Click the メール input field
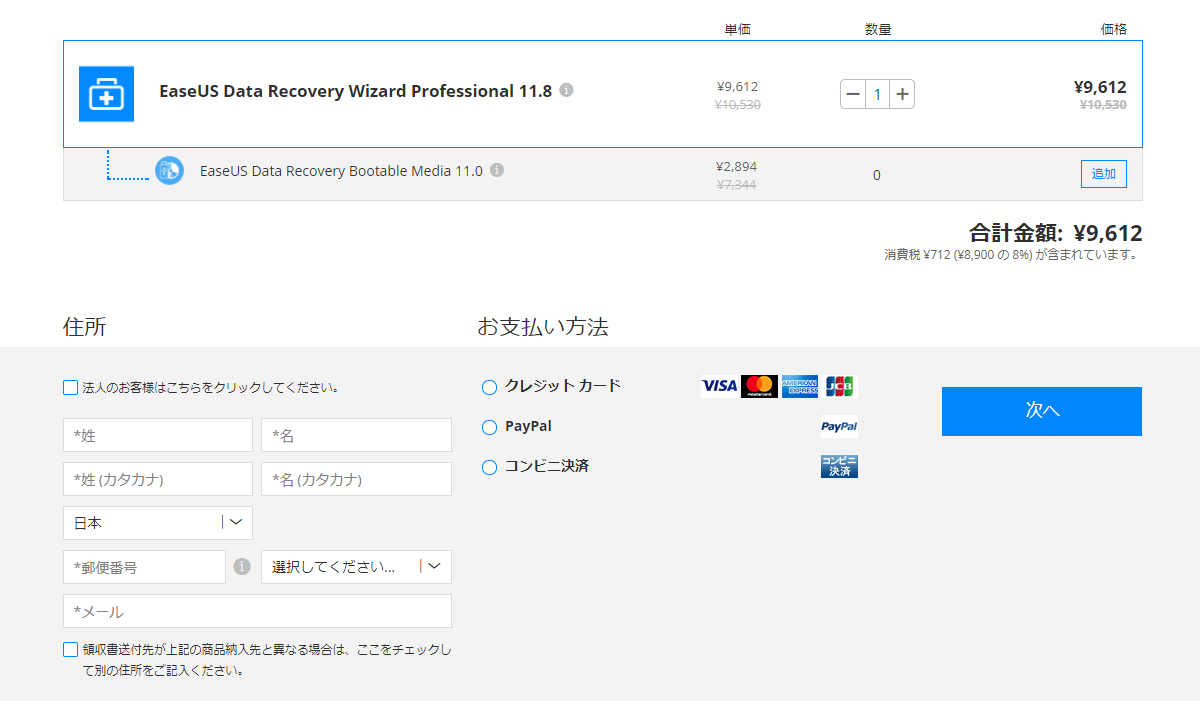The width and height of the screenshot is (1200, 701). tap(257, 611)
